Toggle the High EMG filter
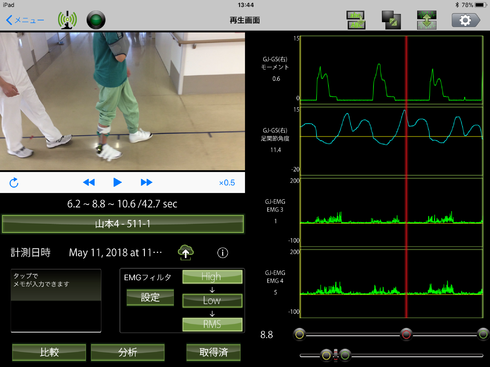The width and height of the screenshot is (490, 367). click(212, 277)
